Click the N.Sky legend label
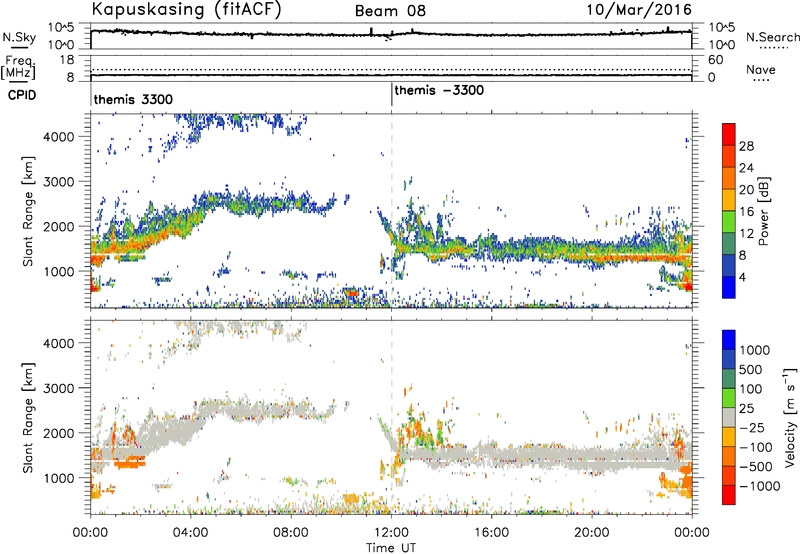800x554 pixels. [x=19, y=37]
